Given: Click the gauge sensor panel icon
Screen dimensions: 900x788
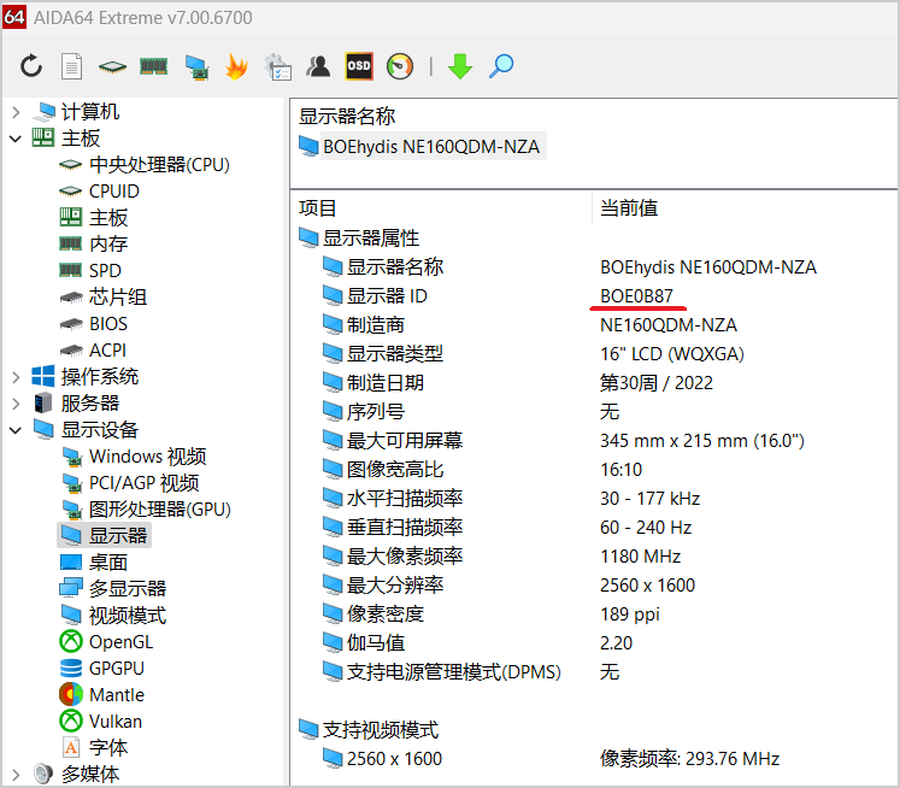Looking at the screenshot, I should [x=400, y=67].
